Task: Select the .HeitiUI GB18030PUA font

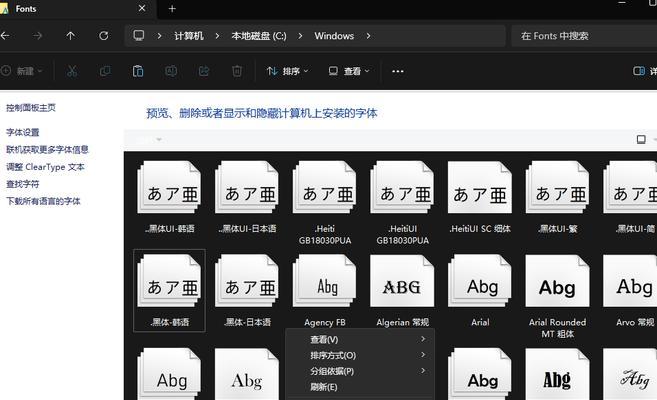Action: click(403, 203)
